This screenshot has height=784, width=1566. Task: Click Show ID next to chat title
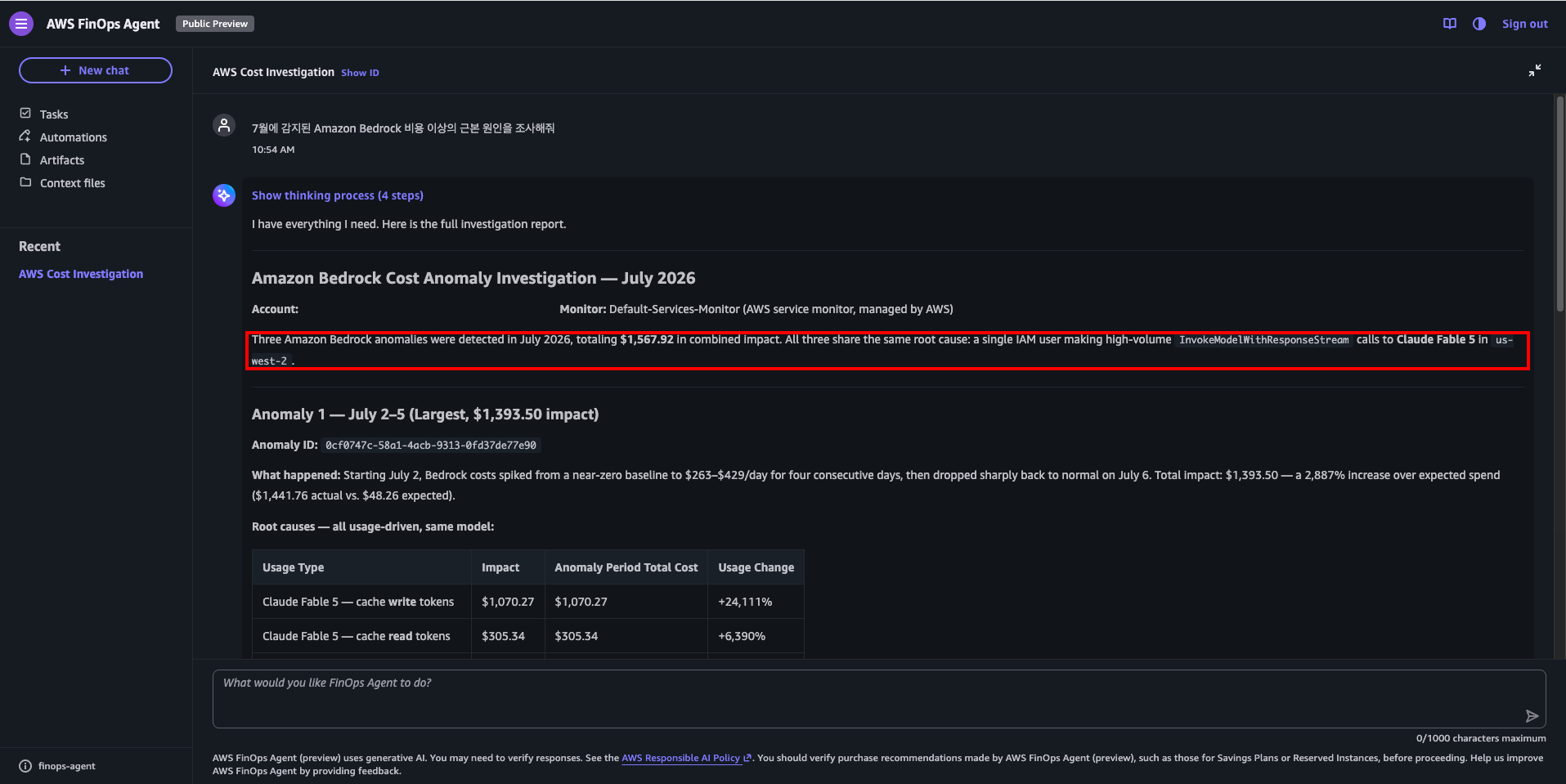click(x=360, y=73)
